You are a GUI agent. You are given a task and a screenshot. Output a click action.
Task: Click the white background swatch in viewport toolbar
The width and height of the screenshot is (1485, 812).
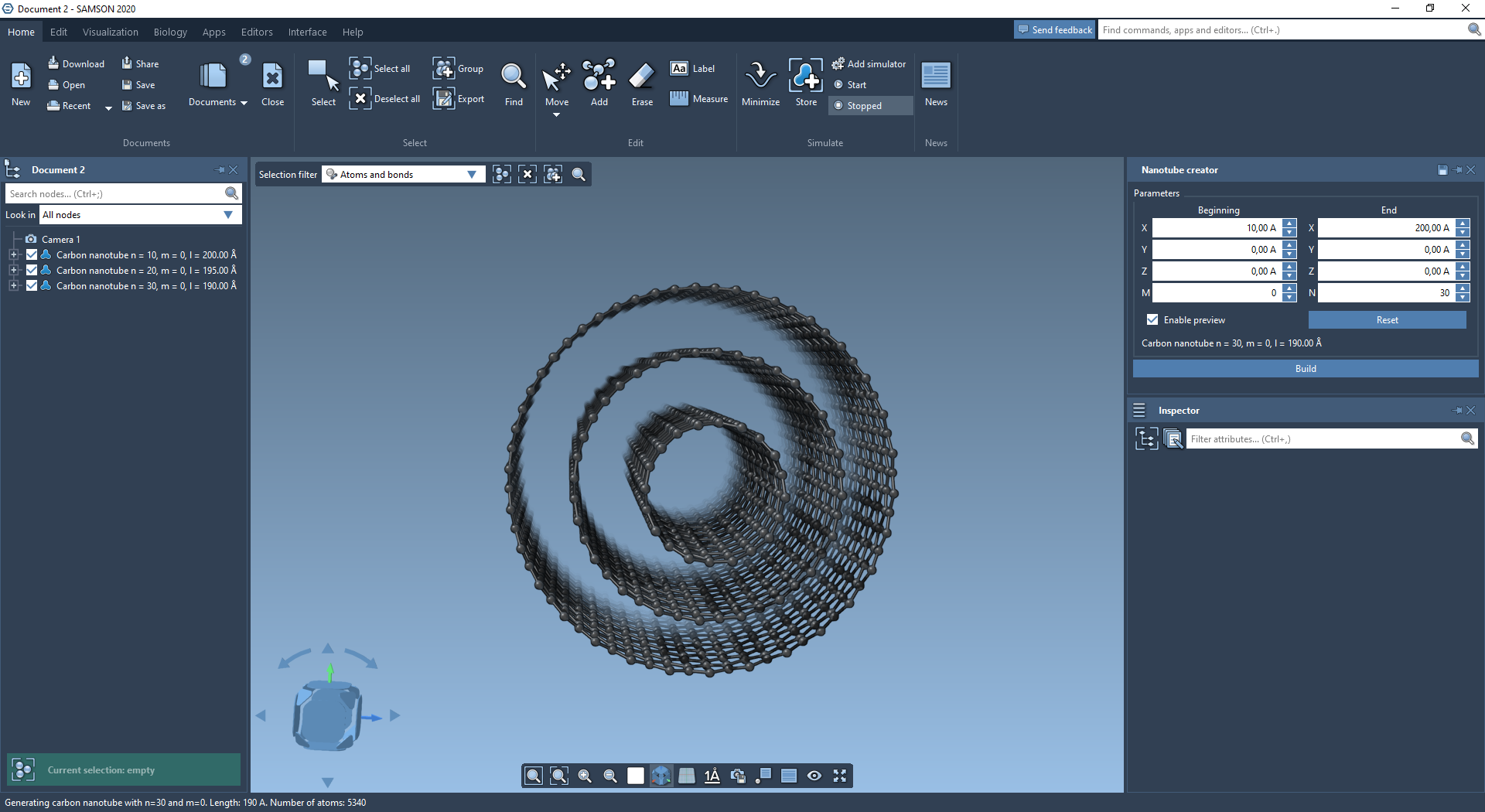click(635, 776)
